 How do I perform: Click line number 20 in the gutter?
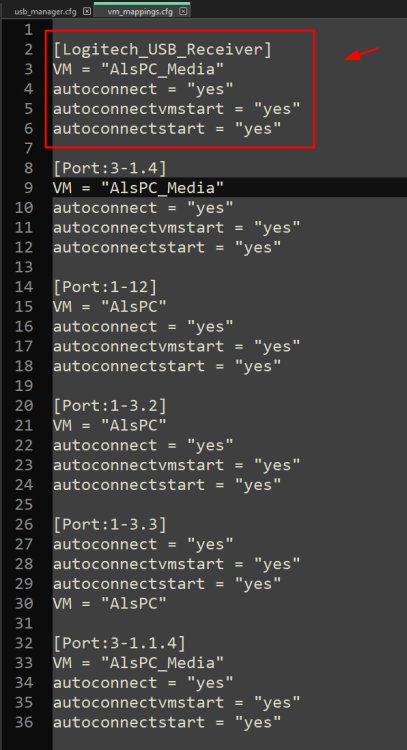(24, 406)
